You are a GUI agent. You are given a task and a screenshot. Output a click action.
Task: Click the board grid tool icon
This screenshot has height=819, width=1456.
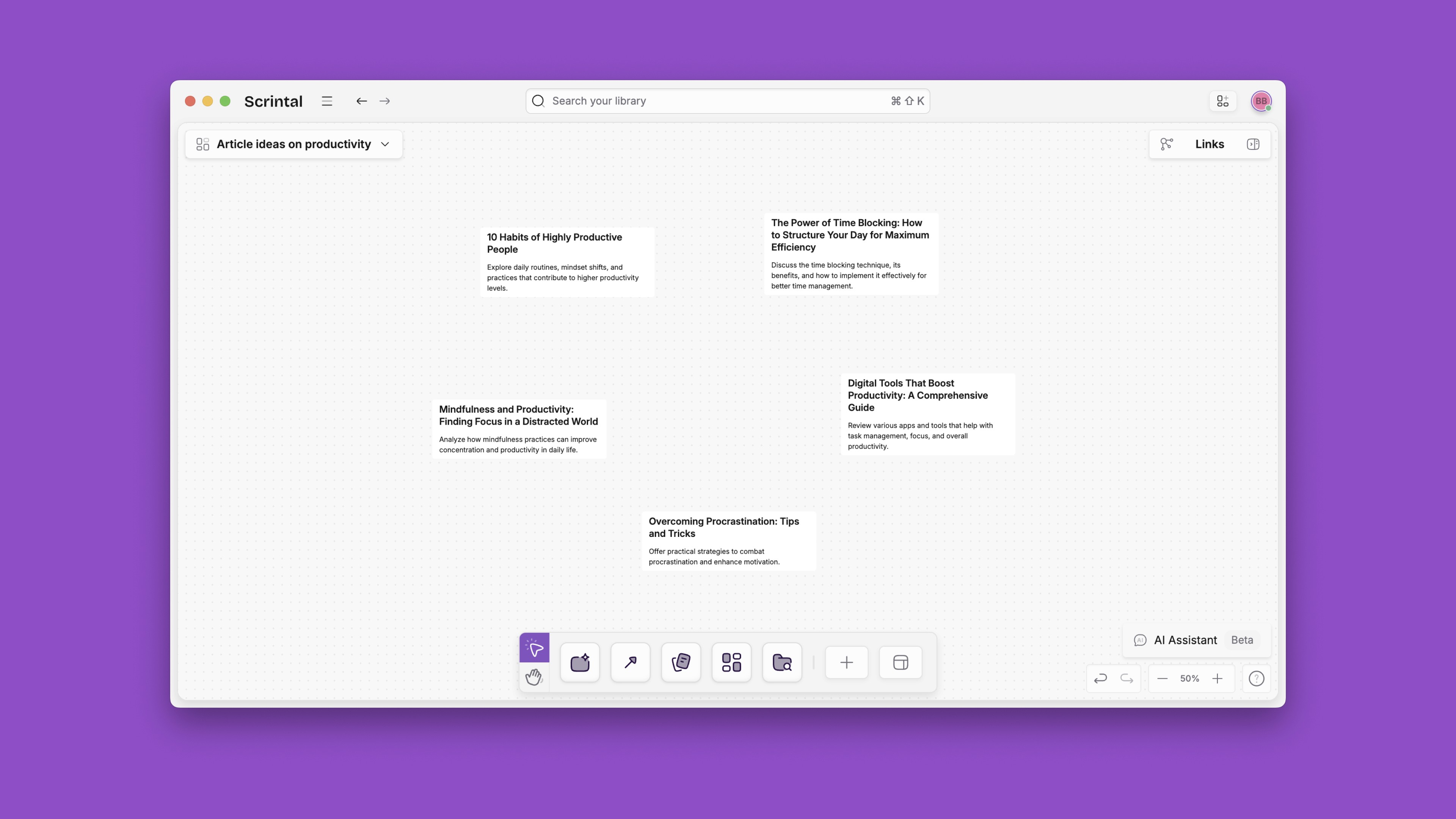(x=731, y=662)
